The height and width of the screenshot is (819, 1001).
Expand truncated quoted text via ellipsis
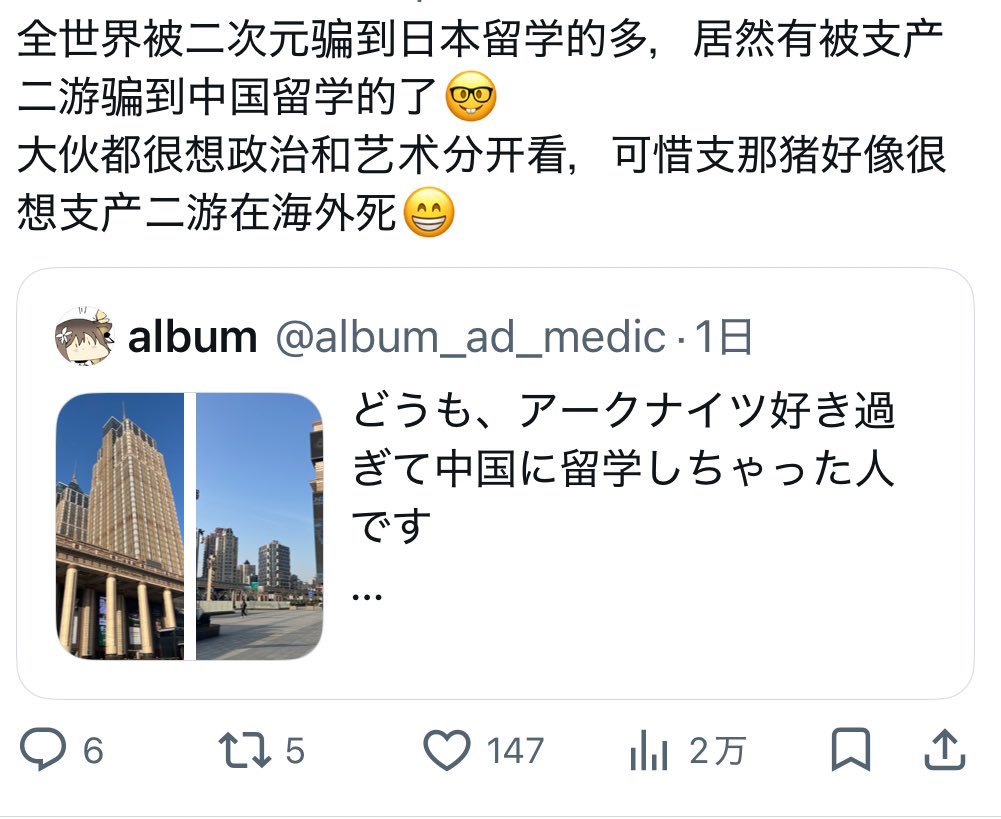[x=367, y=597]
